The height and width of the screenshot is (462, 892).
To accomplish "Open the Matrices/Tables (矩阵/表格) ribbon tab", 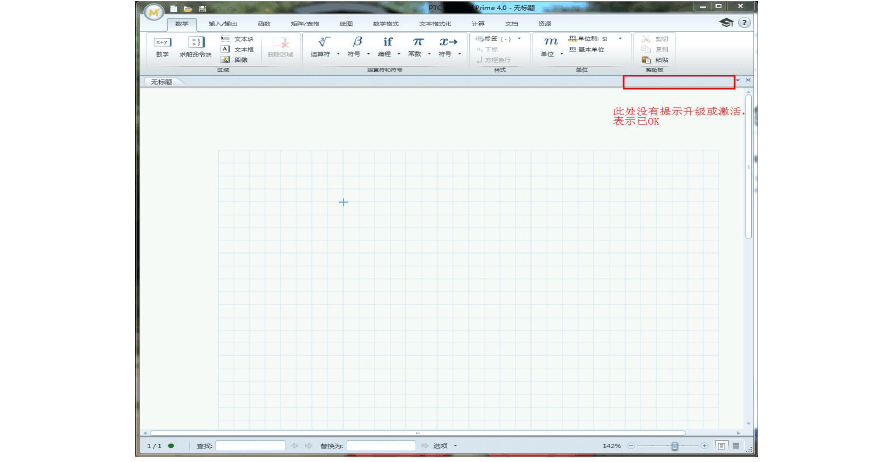I will click(305, 24).
